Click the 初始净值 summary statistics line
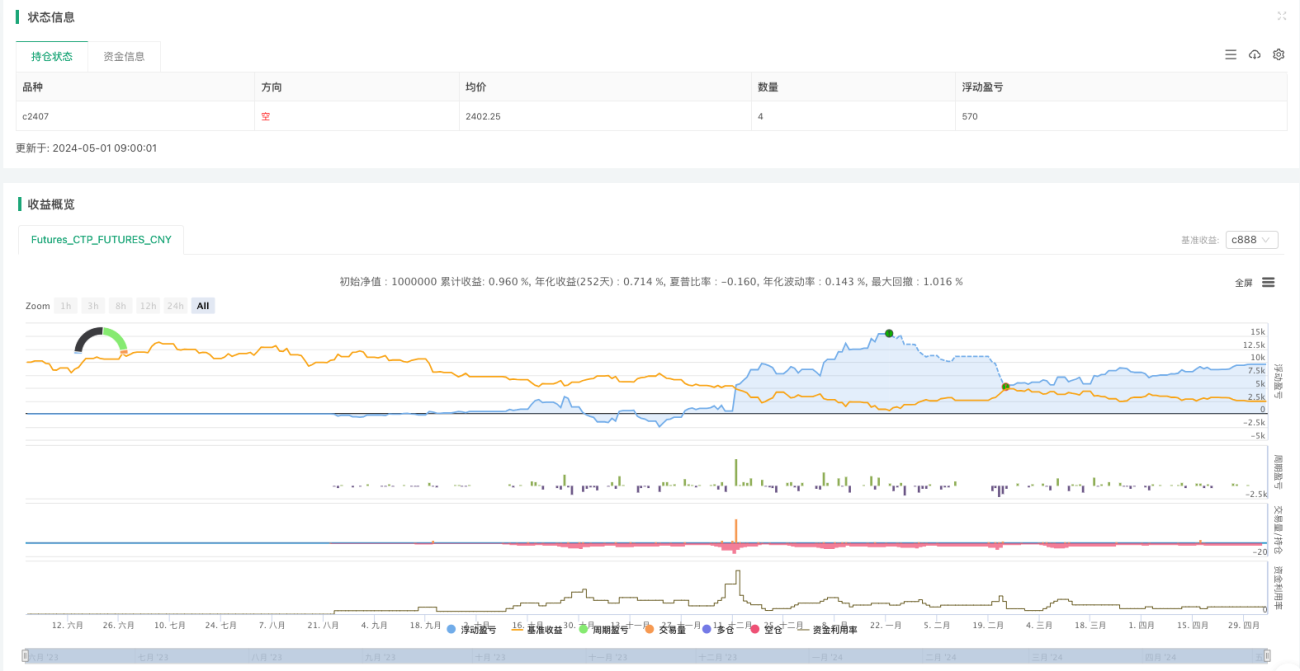 click(x=651, y=282)
